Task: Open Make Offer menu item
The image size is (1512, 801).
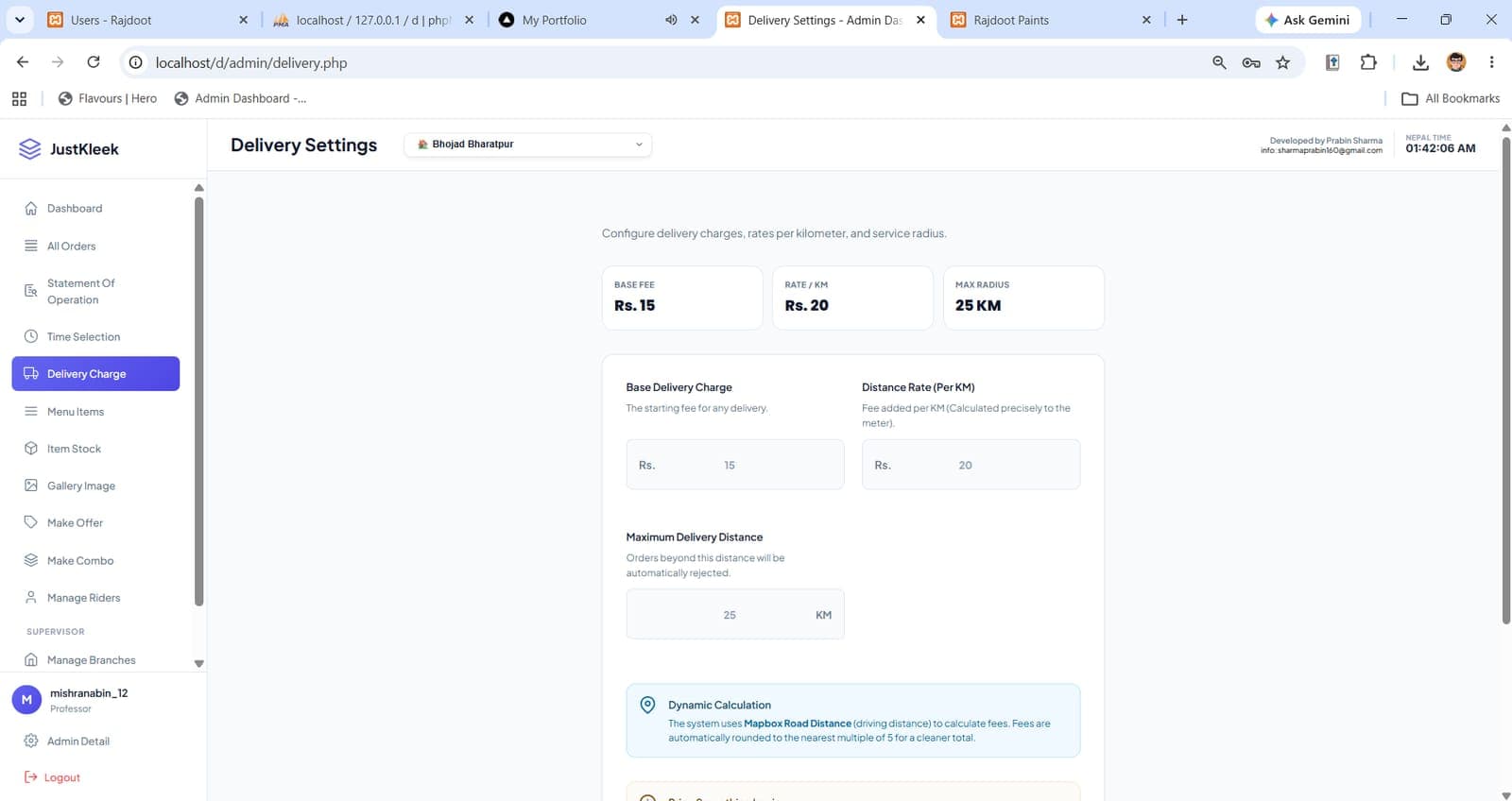Action: click(95, 522)
